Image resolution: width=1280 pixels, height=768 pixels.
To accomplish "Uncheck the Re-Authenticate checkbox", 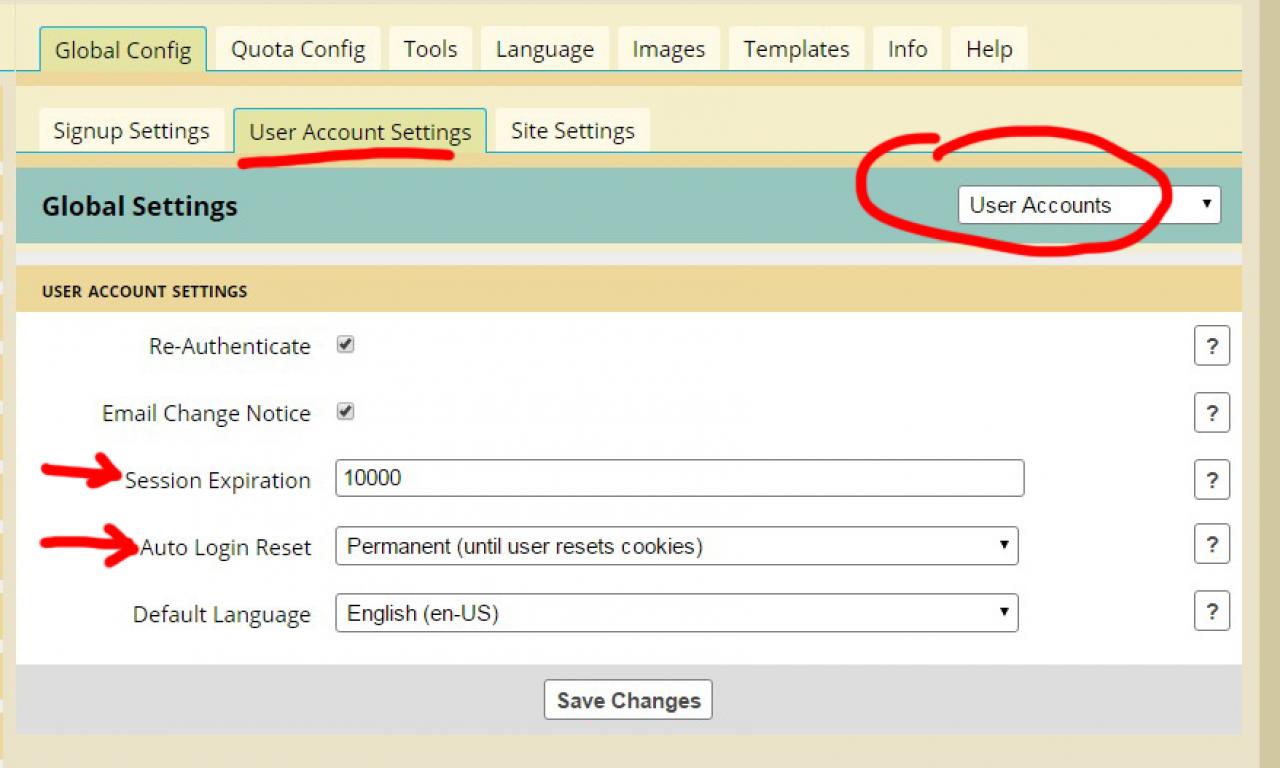I will pyautogui.click(x=346, y=345).
